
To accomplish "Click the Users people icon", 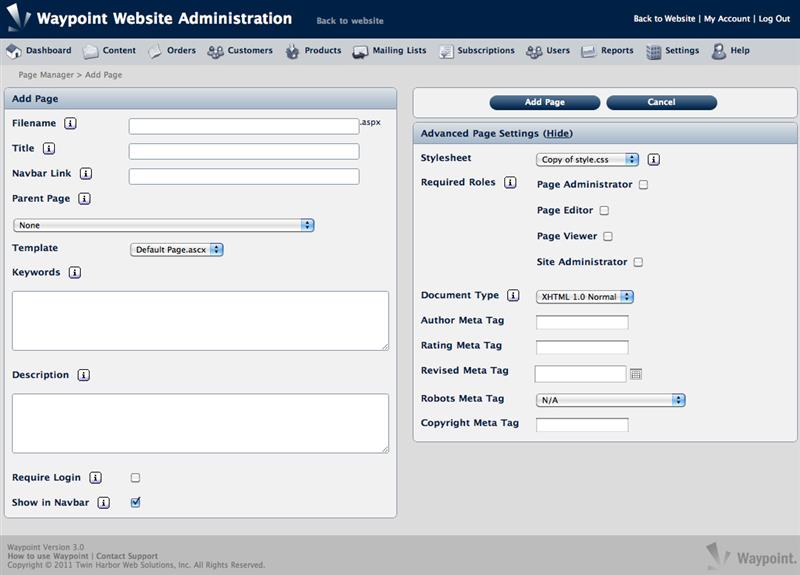I will coord(534,52).
